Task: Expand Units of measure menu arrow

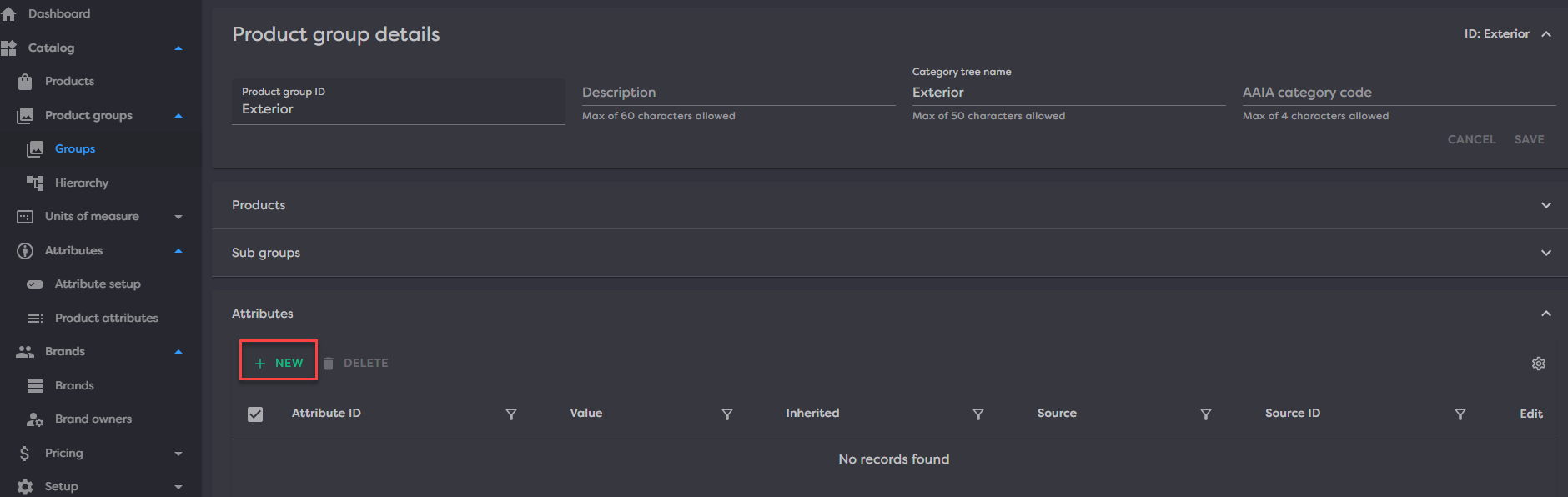Action: pos(178,217)
